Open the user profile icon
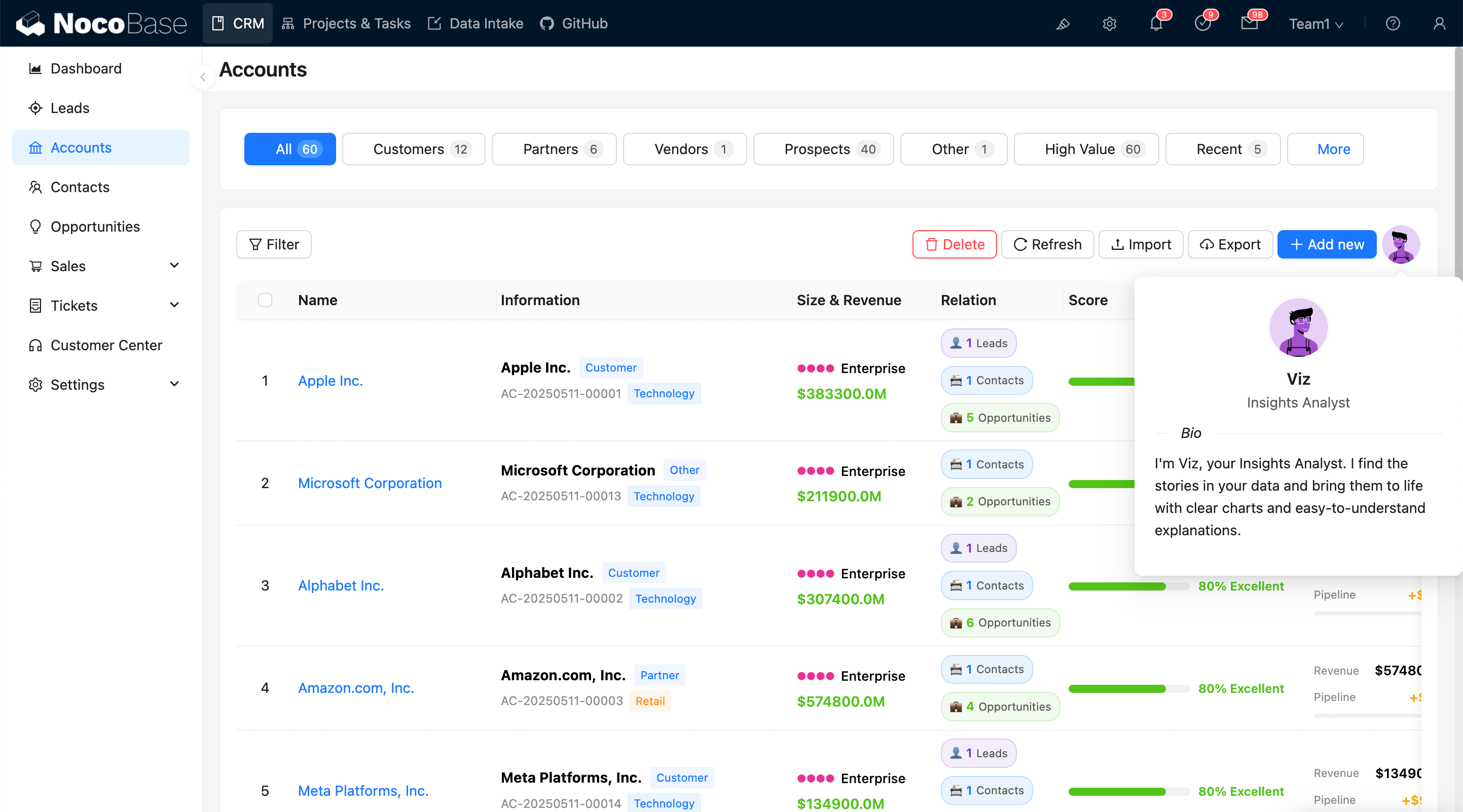The height and width of the screenshot is (812, 1463). coord(1439,24)
